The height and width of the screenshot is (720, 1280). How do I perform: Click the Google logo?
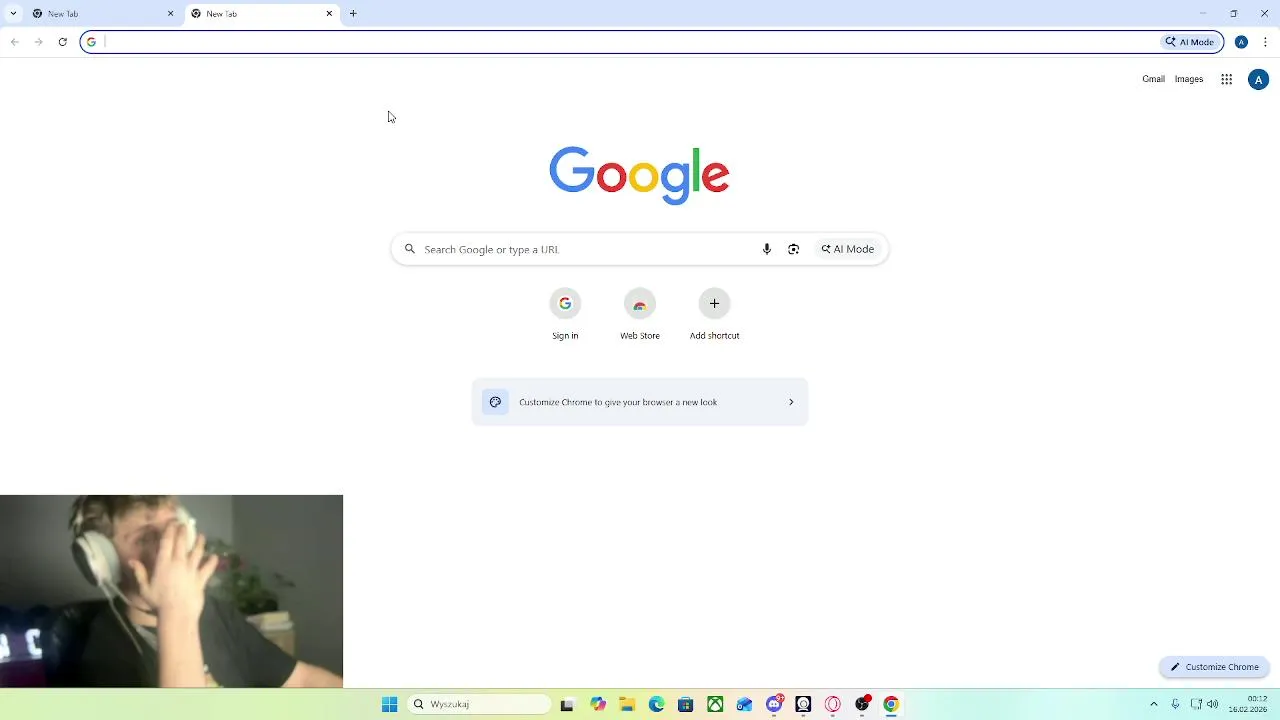coord(639,175)
